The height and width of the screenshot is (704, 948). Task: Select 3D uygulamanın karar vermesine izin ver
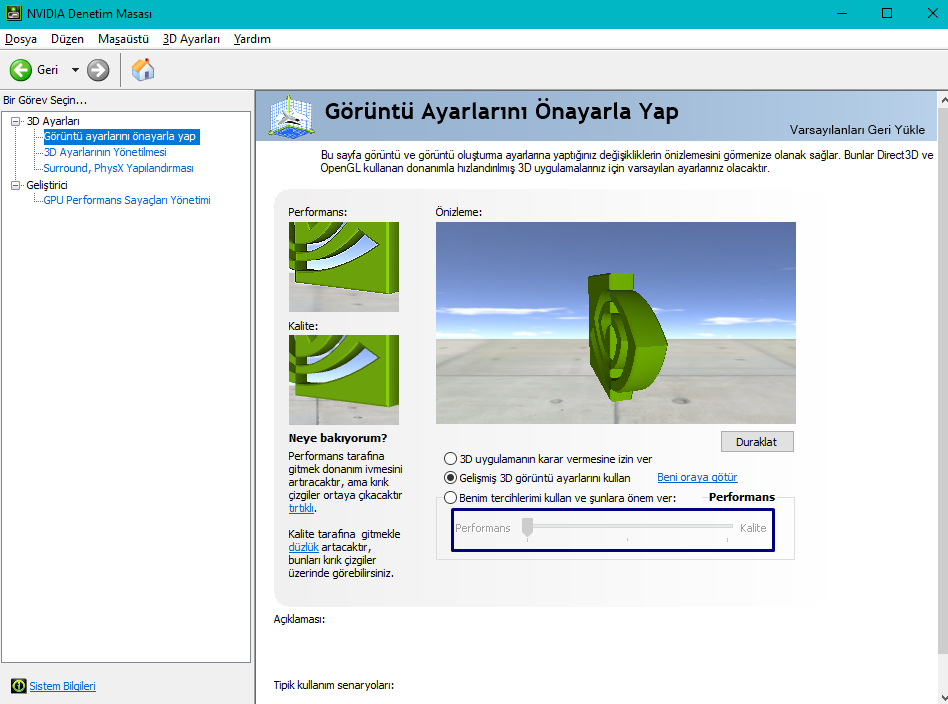tap(450, 458)
